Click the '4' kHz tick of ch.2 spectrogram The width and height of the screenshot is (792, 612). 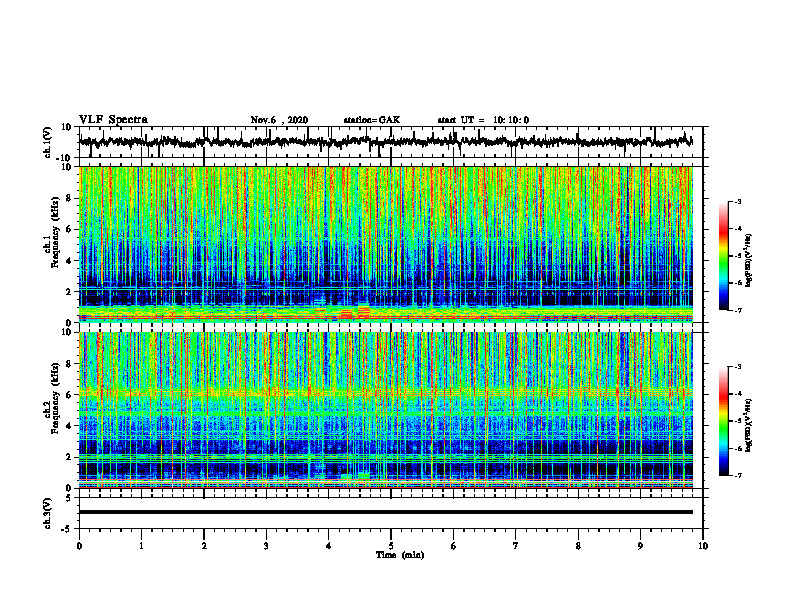point(69,426)
